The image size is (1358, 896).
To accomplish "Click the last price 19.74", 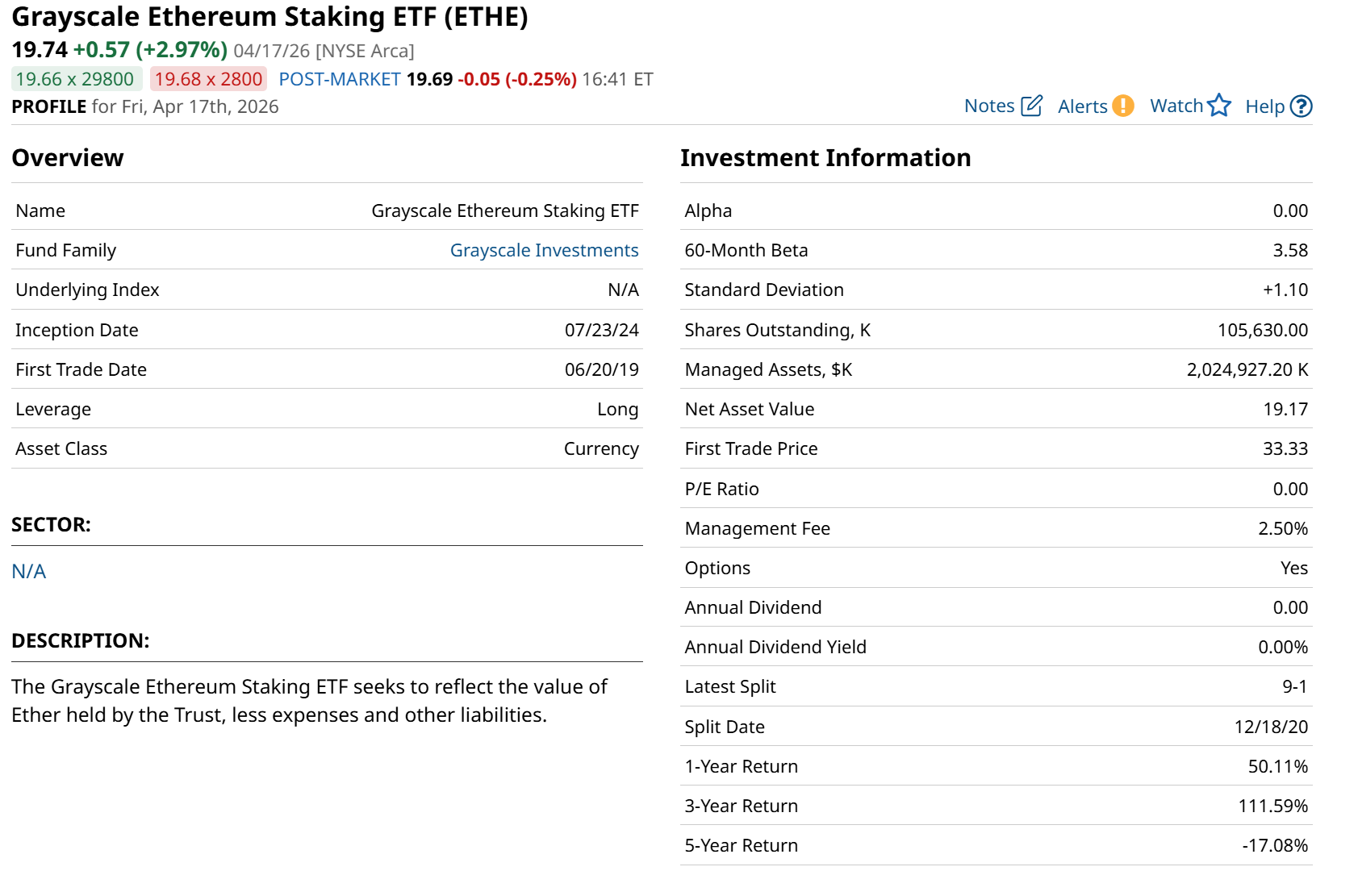I will 40,50.
